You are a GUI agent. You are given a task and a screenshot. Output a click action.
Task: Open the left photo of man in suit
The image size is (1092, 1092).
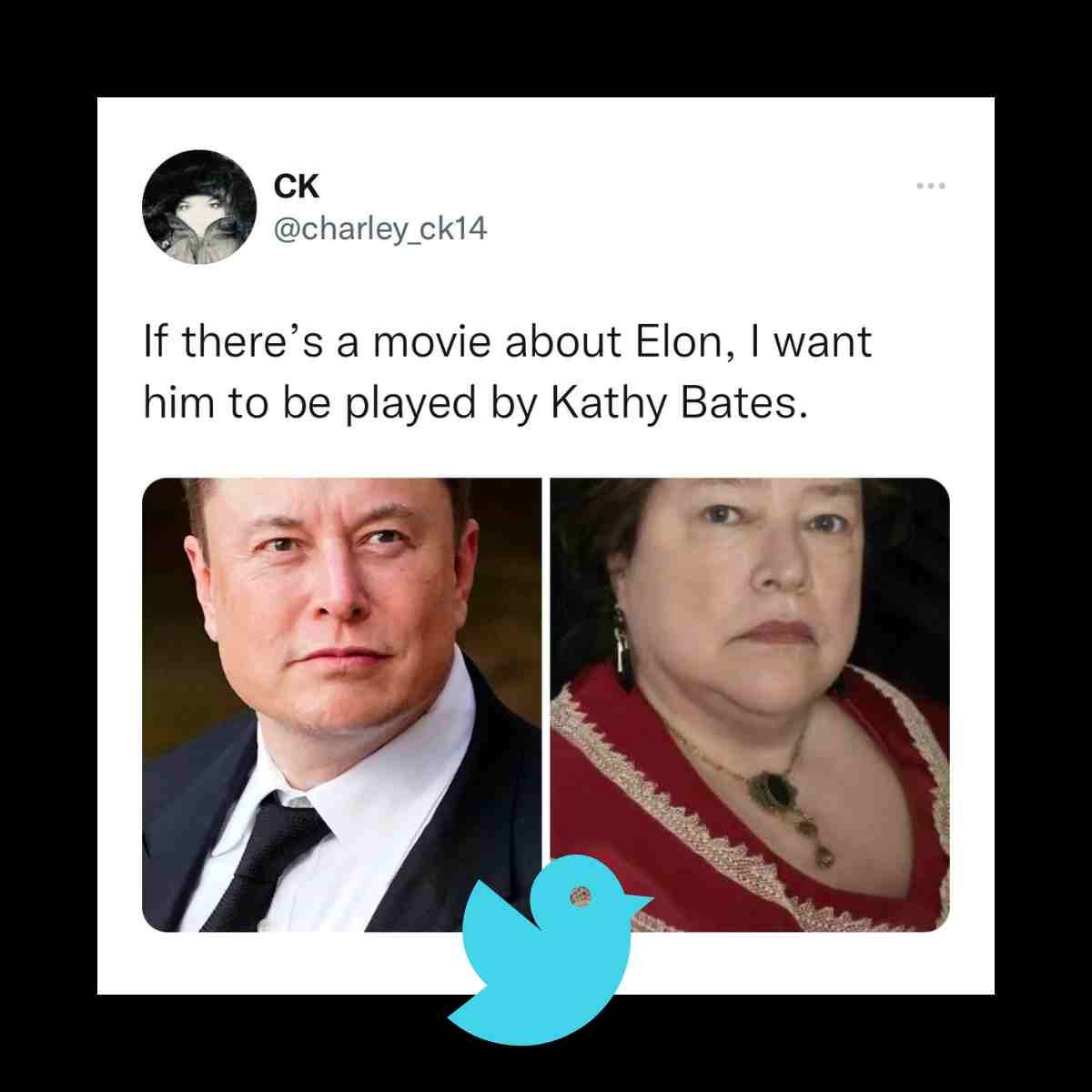(342, 704)
